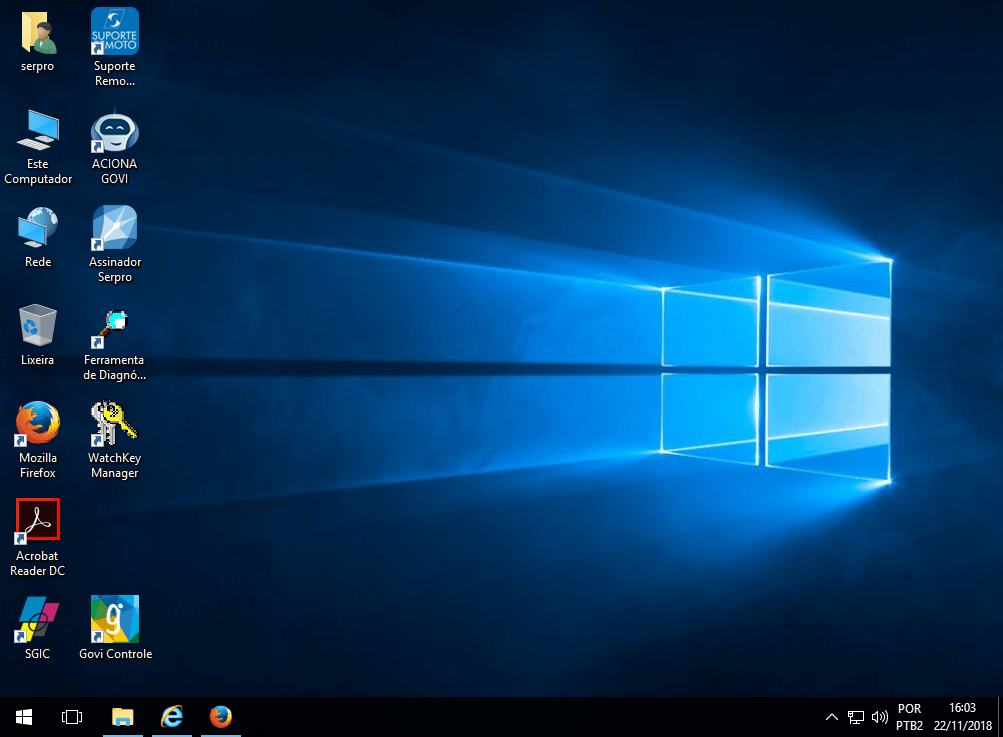
Task: Select the serpro user folder icon
Action: click(38, 34)
